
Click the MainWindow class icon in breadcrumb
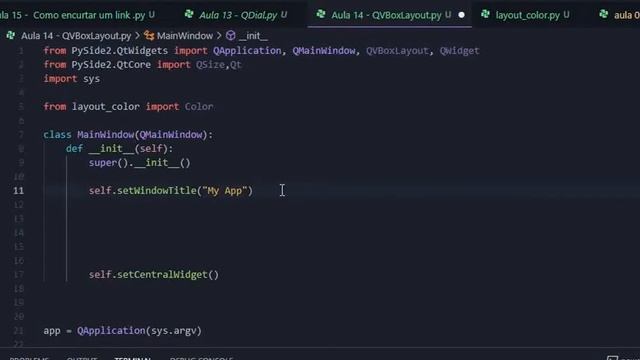coord(149,36)
